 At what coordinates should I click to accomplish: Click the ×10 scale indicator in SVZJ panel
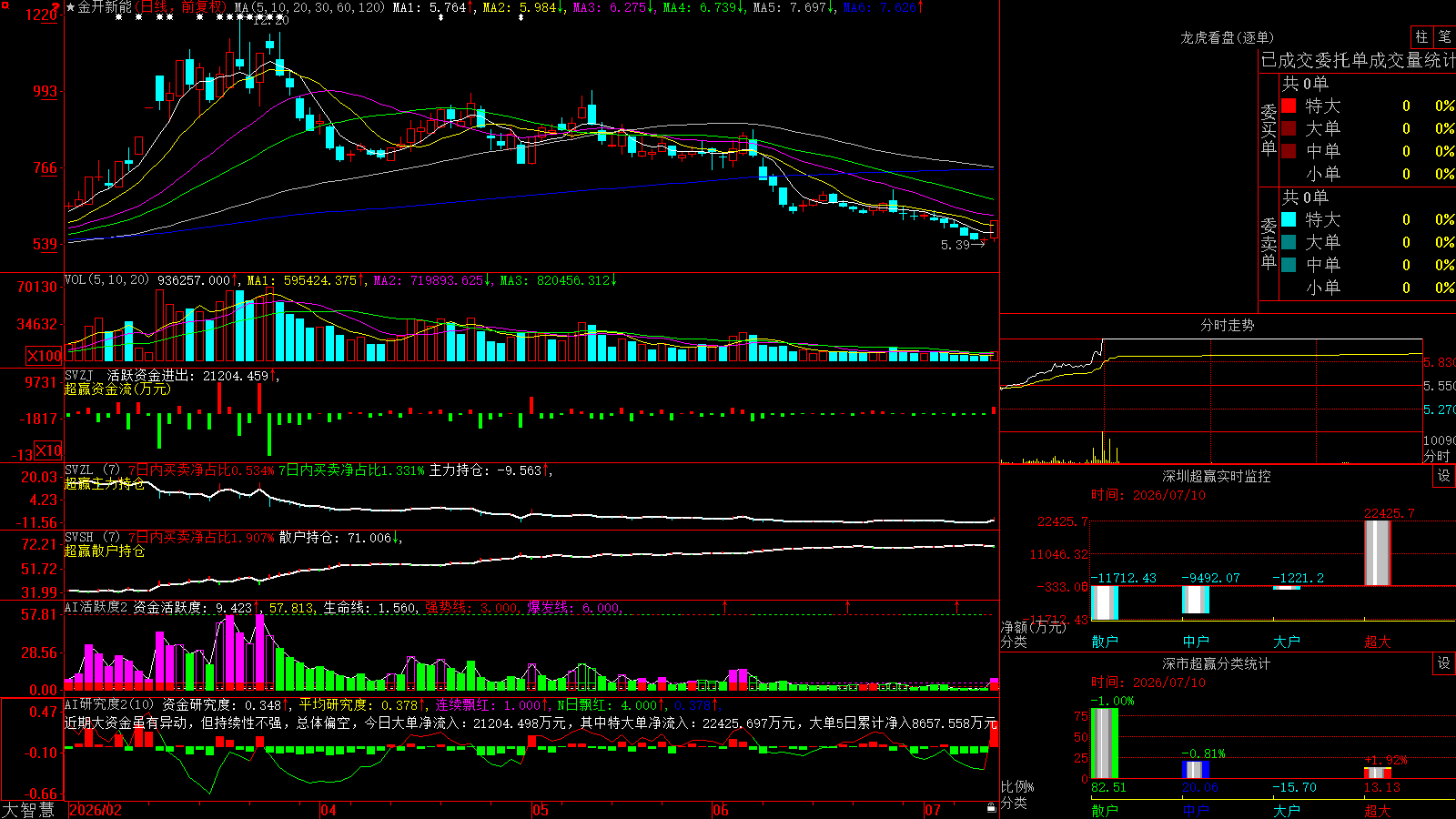(x=48, y=450)
